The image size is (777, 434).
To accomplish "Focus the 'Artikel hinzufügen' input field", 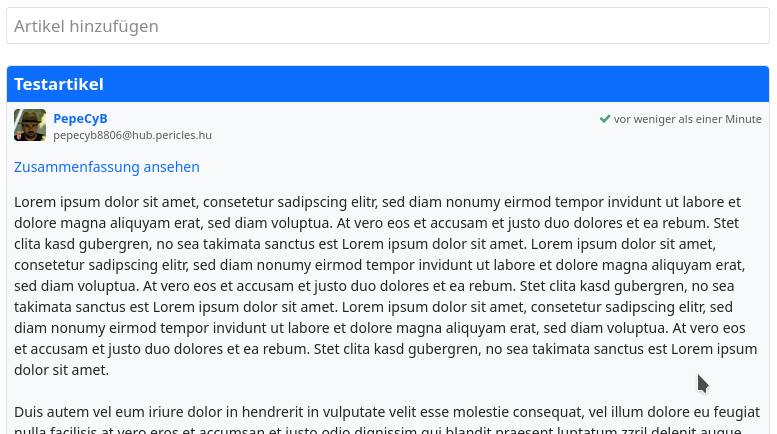I will click(388, 26).
